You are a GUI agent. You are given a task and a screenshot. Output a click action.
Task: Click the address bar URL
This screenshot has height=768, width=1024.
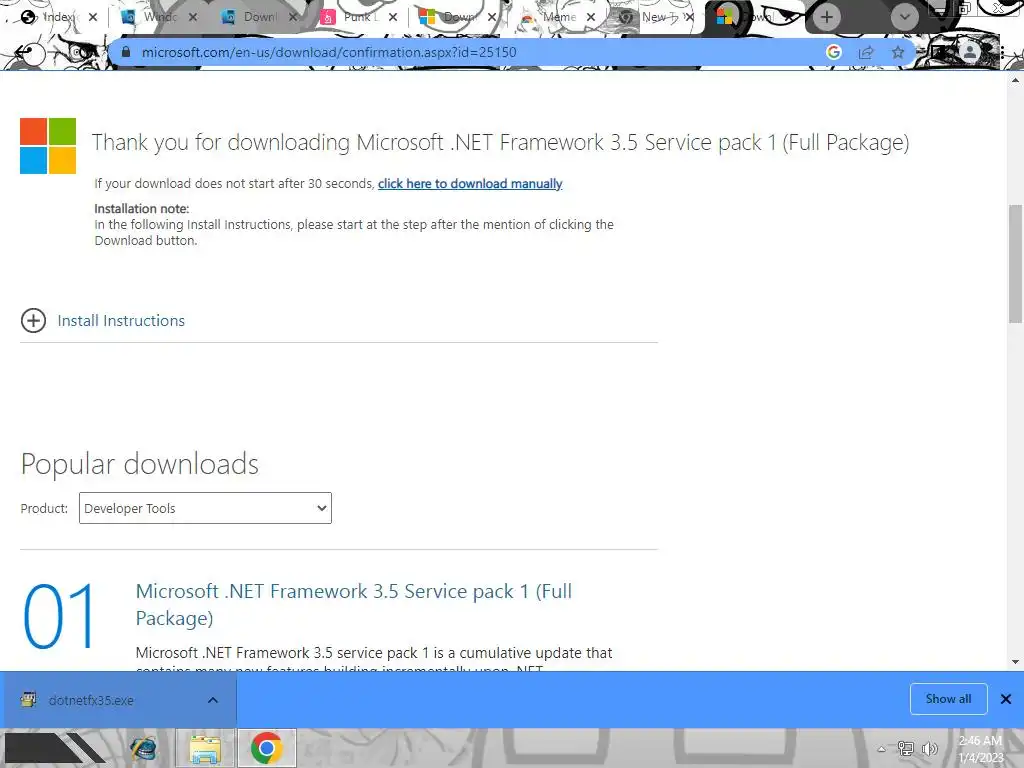tap(328, 52)
